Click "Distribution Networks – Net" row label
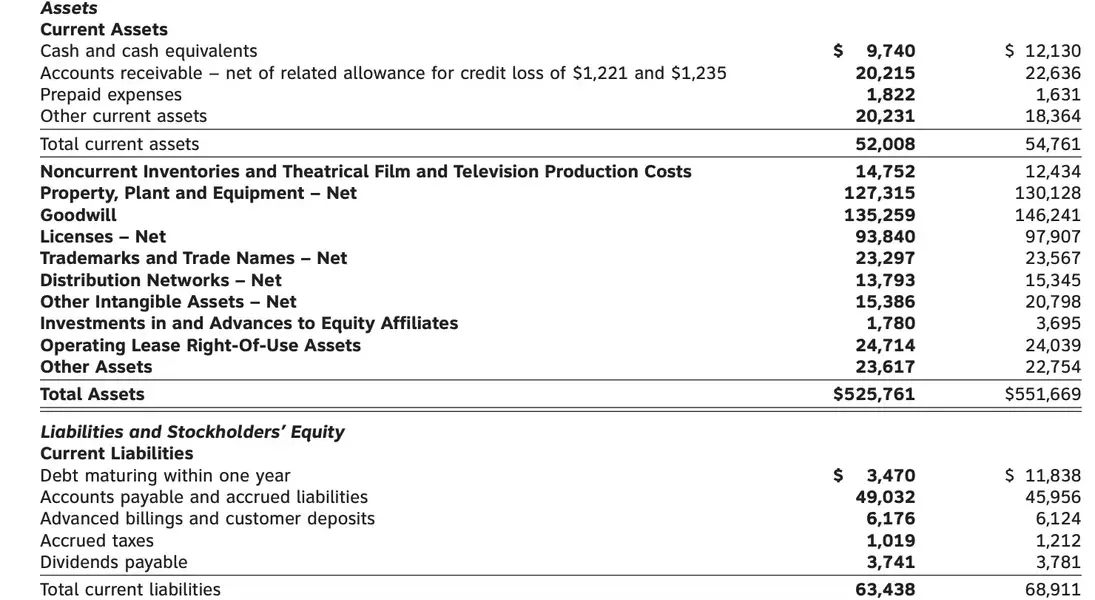This screenshot has width=1095, height=600. tap(161, 280)
